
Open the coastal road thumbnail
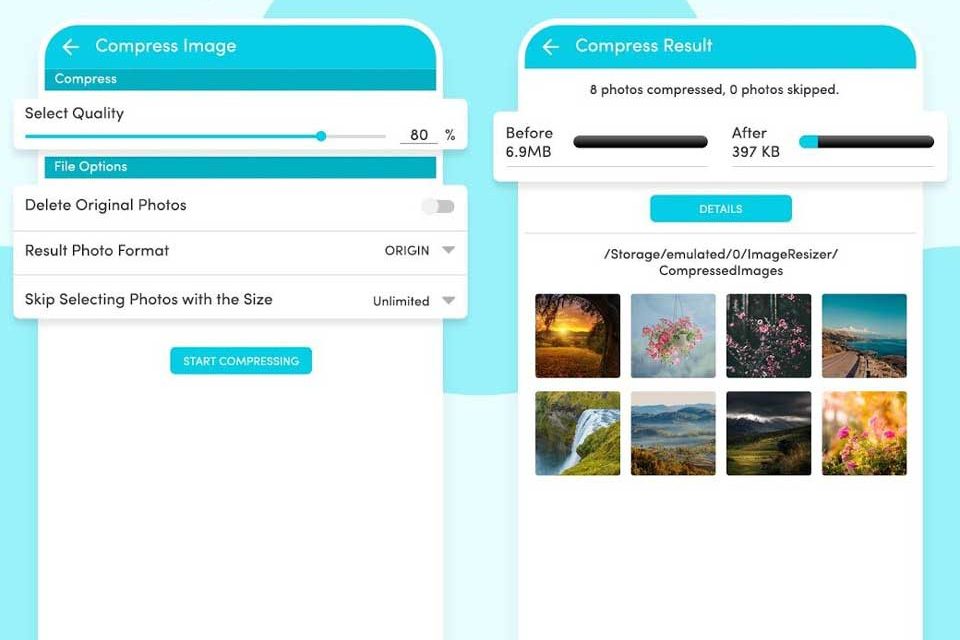click(864, 336)
